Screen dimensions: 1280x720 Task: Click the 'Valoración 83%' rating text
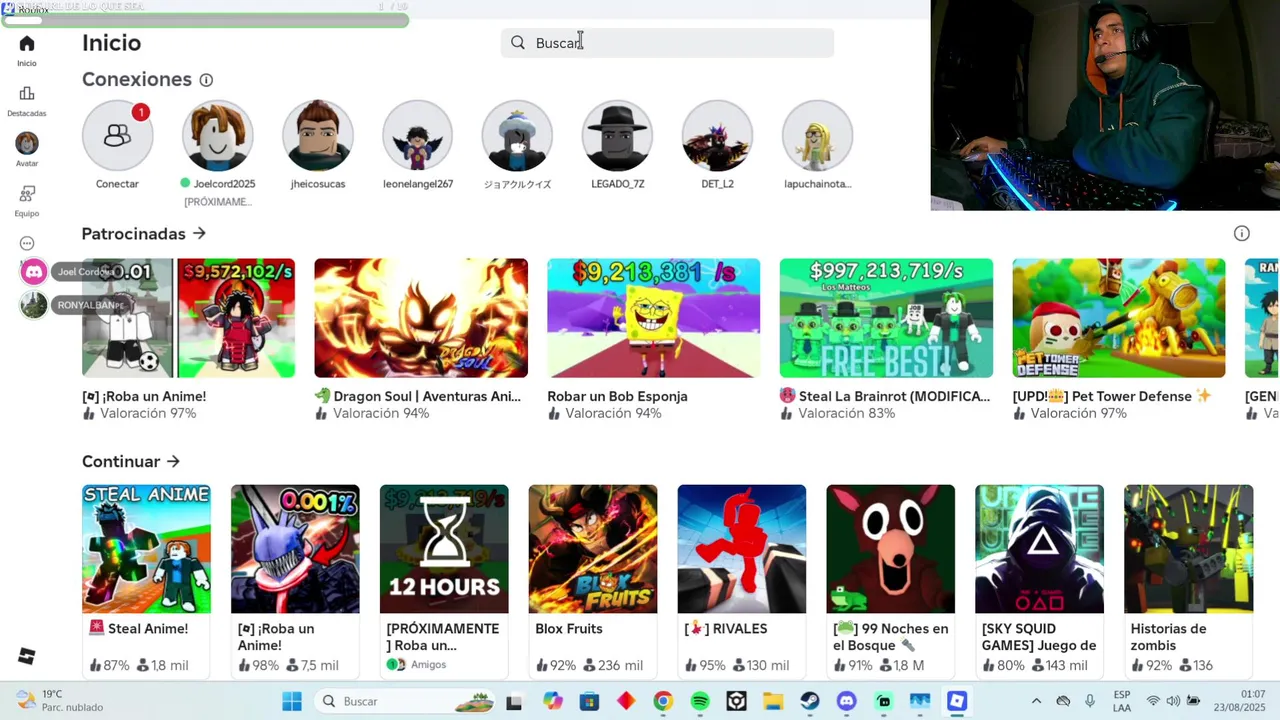(x=846, y=413)
